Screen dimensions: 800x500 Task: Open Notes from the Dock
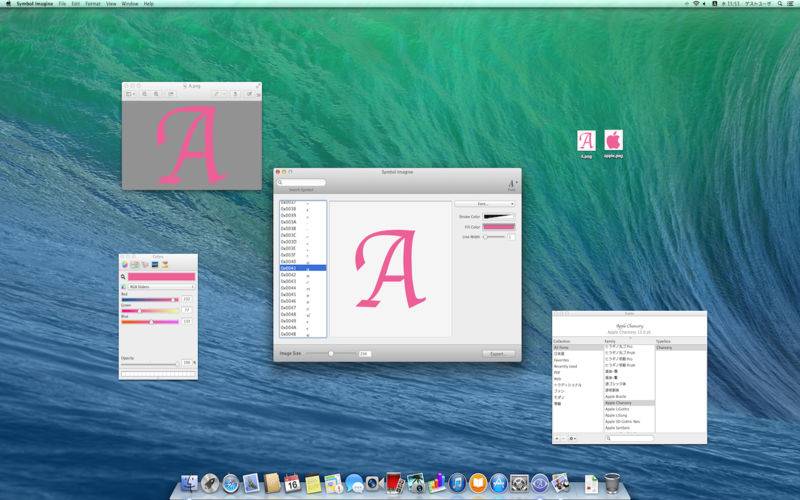click(313, 483)
